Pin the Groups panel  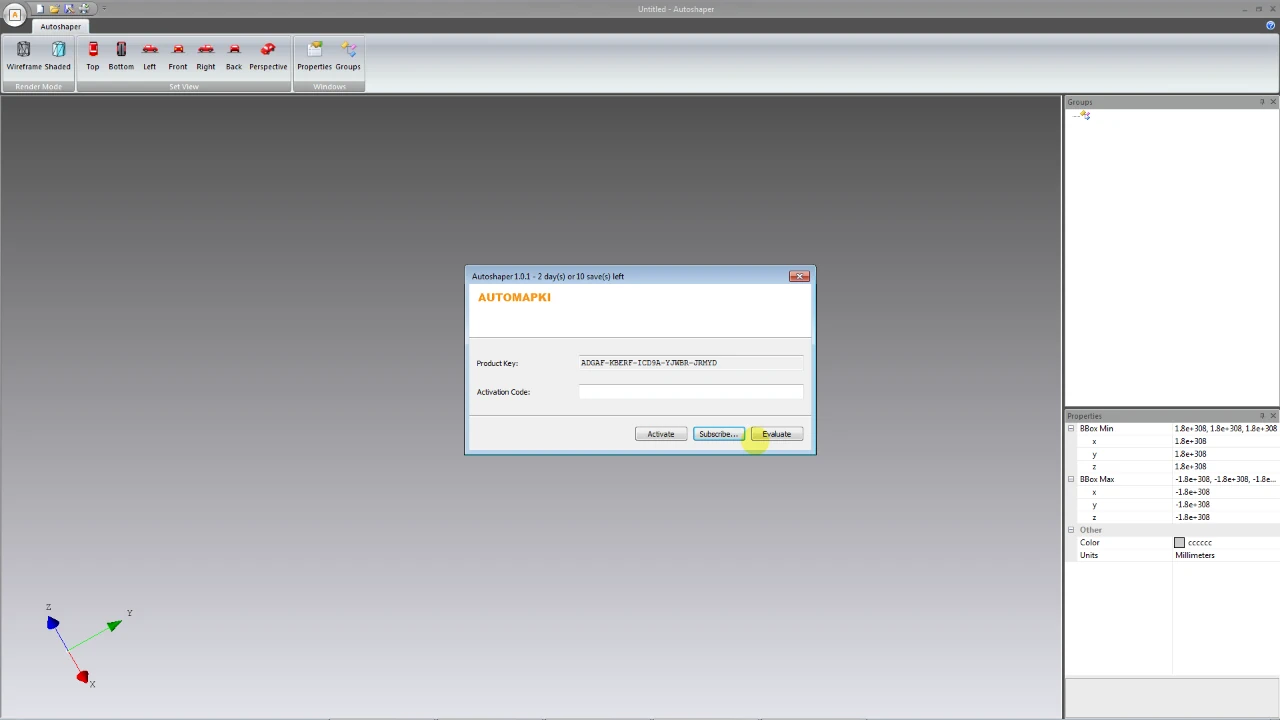(1262, 102)
